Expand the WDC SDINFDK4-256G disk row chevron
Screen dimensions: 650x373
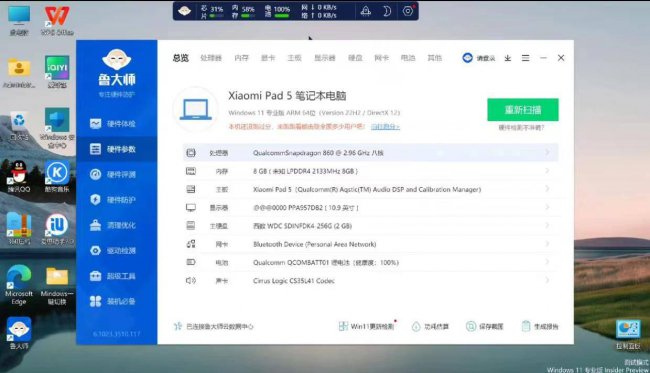click(547, 225)
